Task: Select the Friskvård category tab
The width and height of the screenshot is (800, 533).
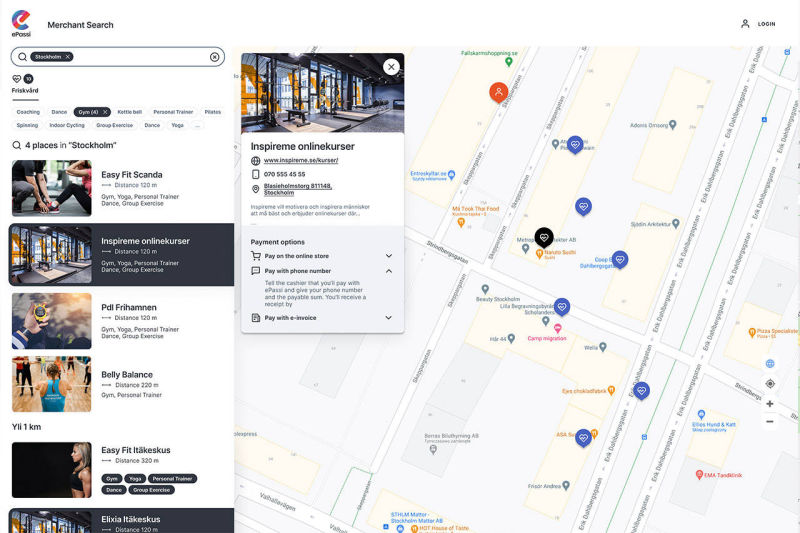Action: pyautogui.click(x=25, y=84)
